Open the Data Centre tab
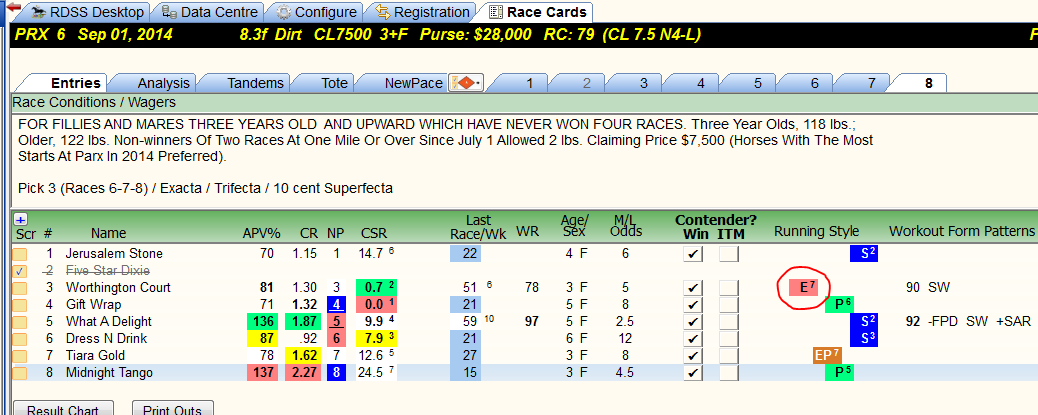The image size is (1038, 415). click(211, 12)
